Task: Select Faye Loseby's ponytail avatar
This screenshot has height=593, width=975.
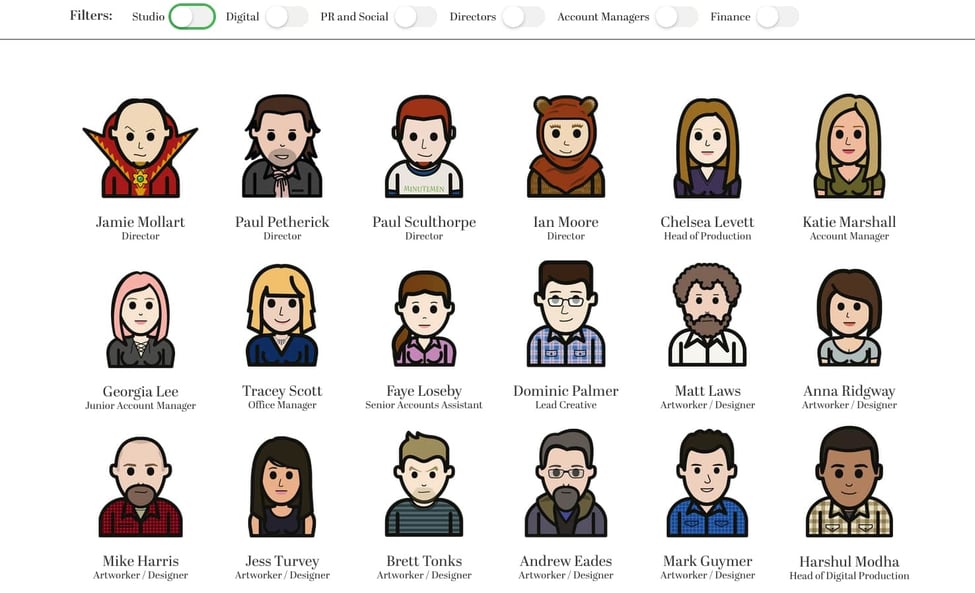Action: 424,318
